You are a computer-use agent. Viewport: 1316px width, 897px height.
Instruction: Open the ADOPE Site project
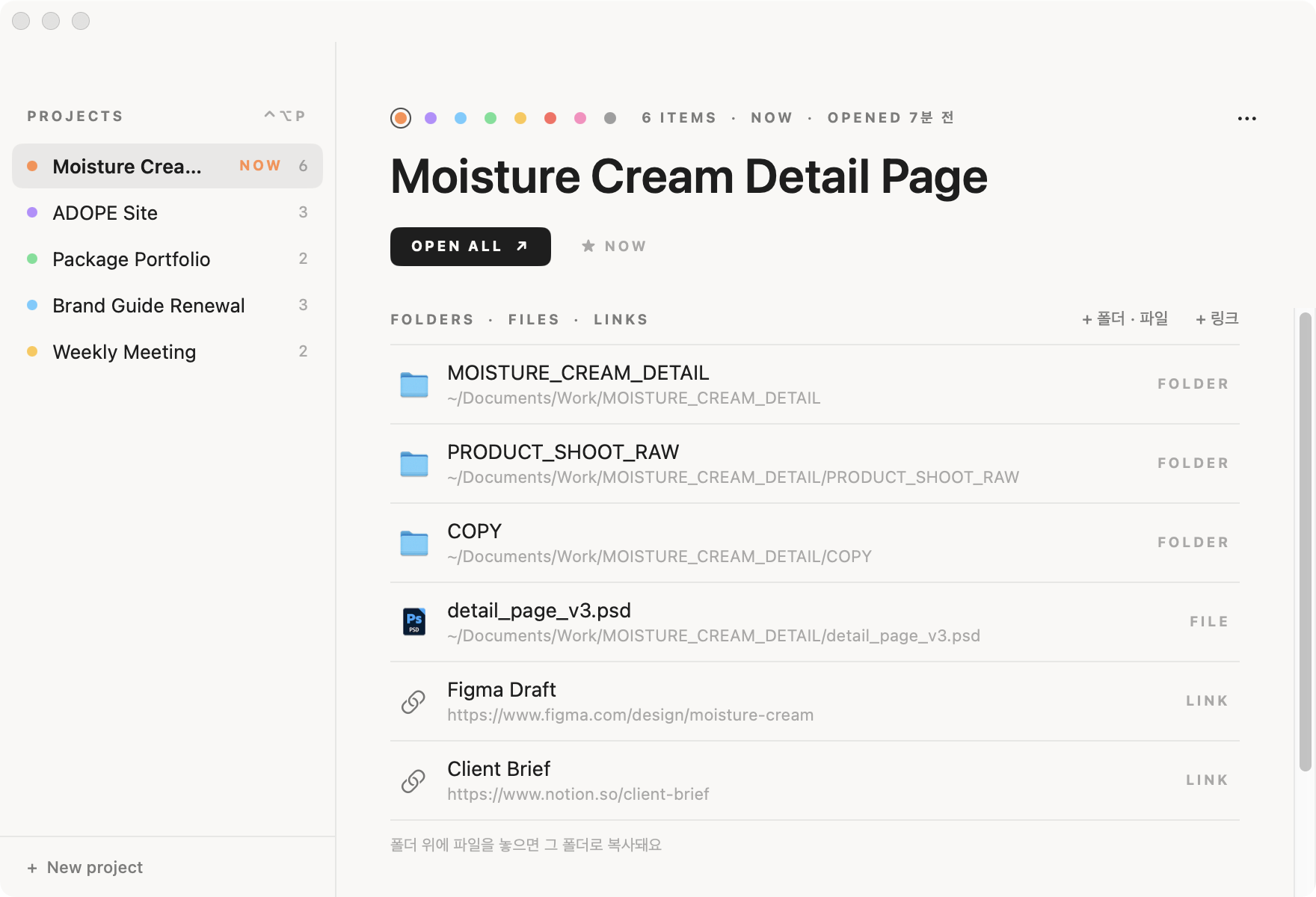click(x=167, y=213)
